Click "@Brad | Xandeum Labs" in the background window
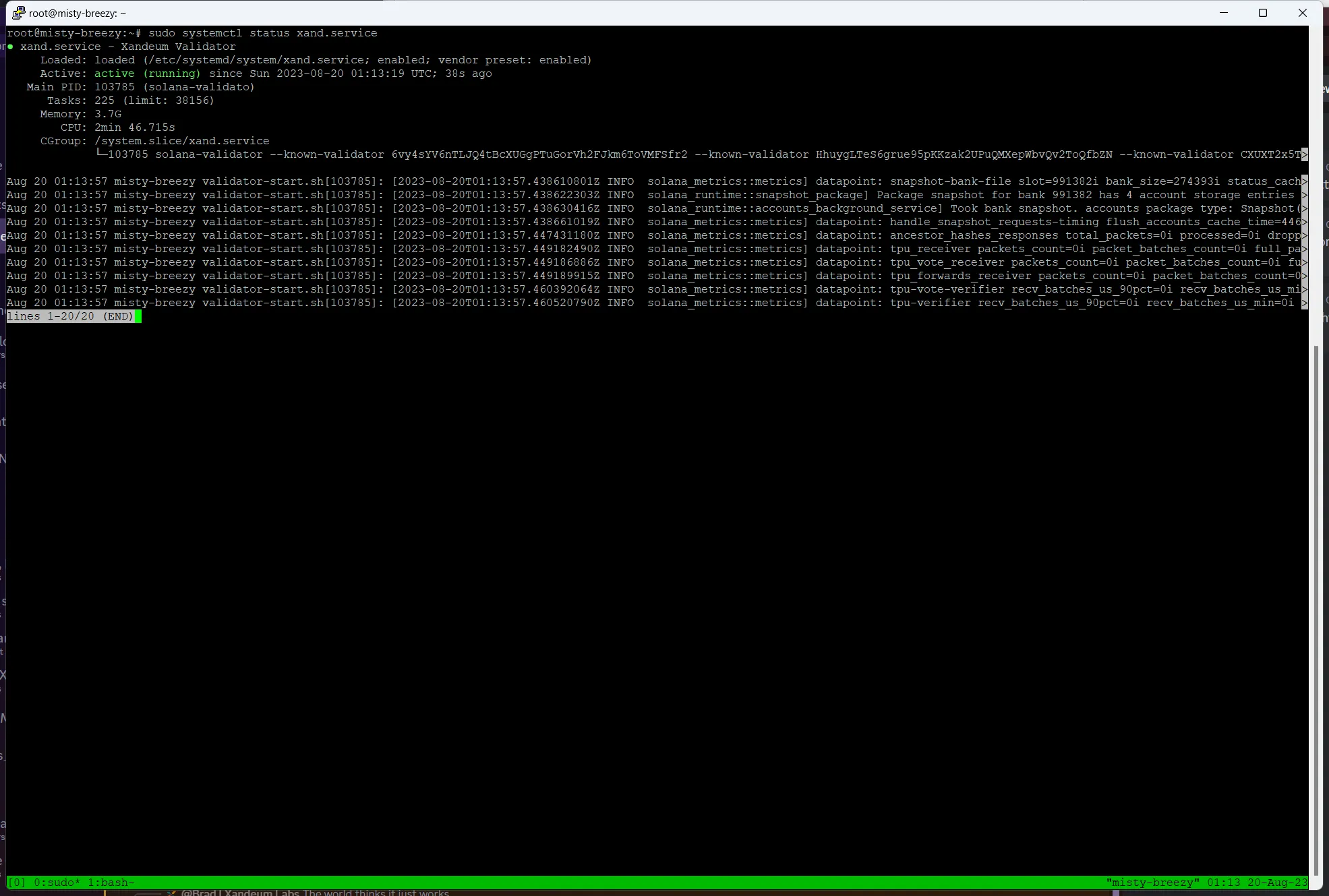 click(x=240, y=893)
